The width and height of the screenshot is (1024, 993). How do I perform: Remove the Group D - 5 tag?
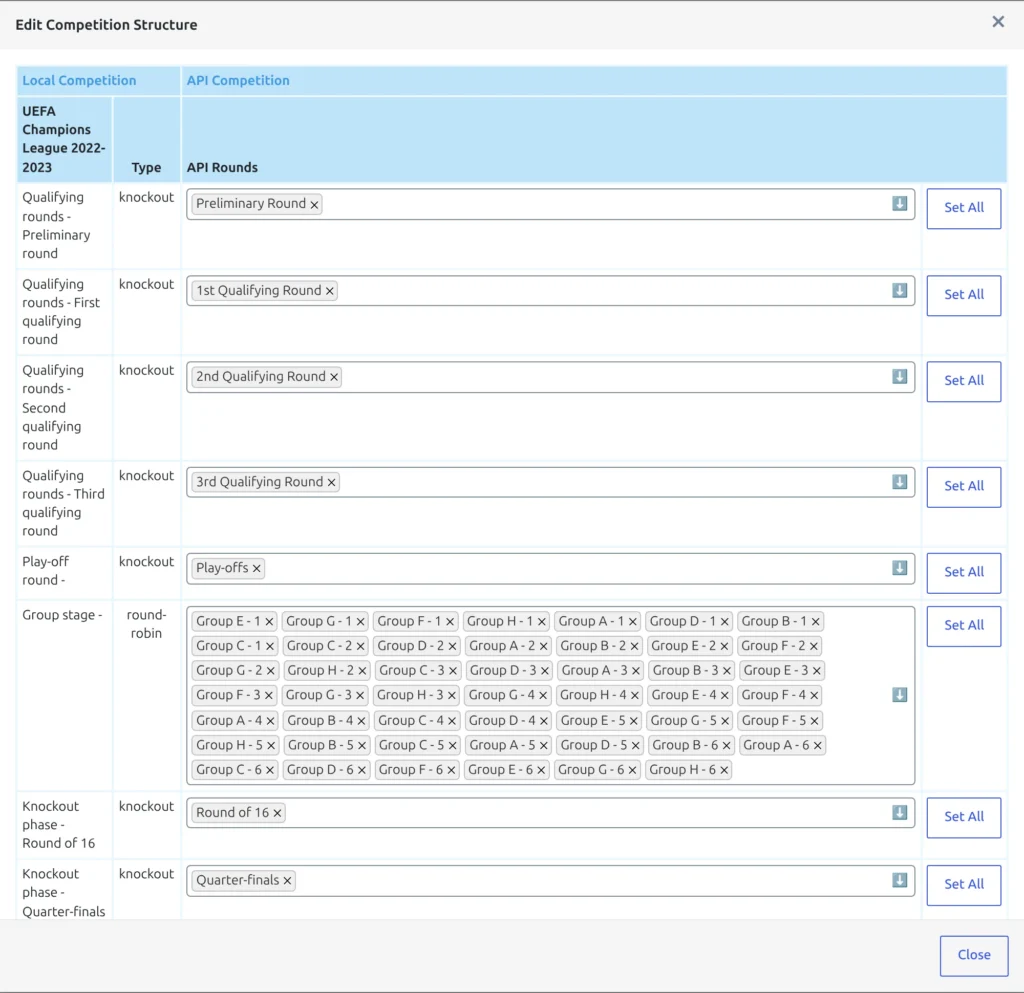pyautogui.click(x=635, y=746)
